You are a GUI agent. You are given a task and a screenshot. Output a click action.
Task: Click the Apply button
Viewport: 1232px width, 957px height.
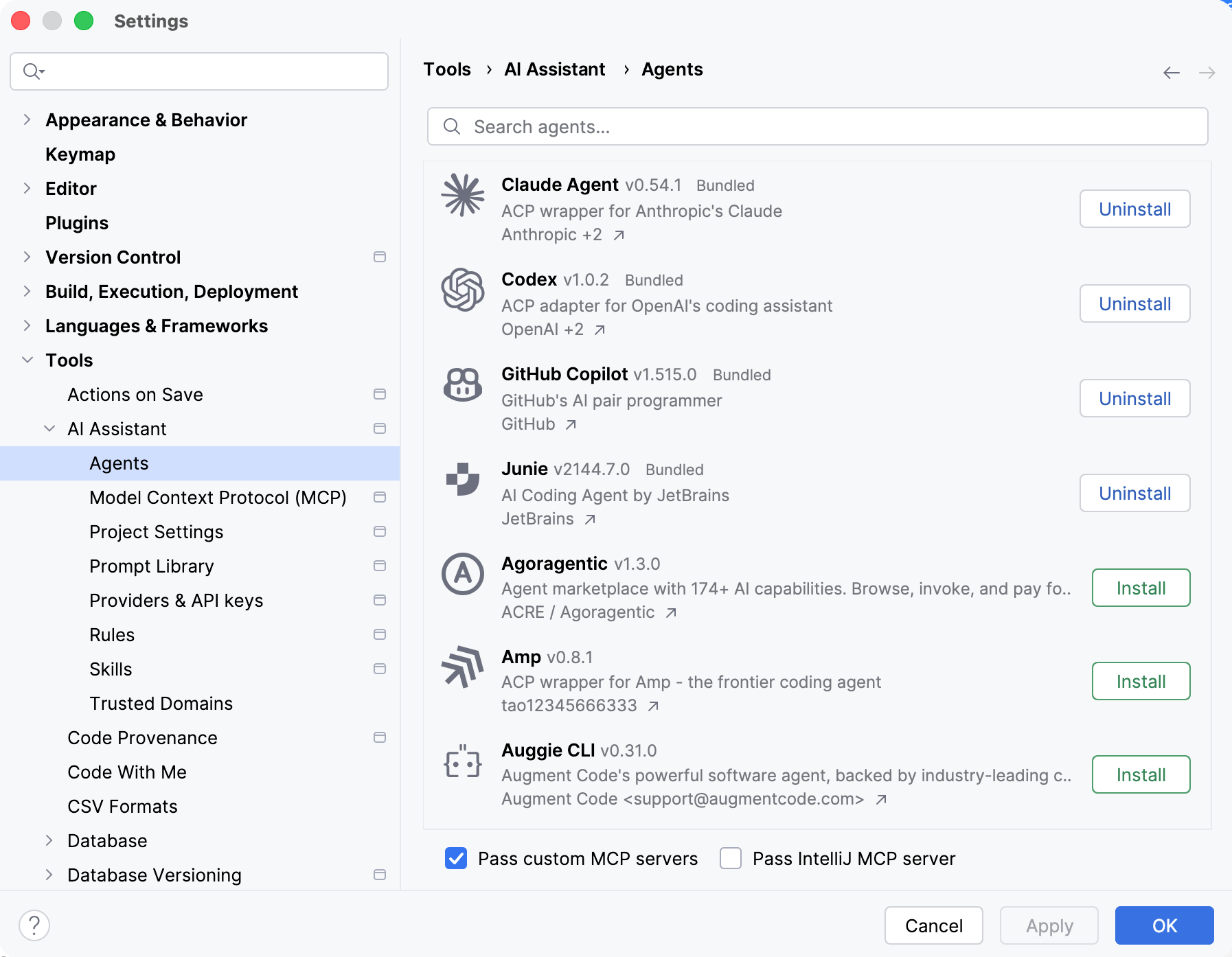(1049, 925)
